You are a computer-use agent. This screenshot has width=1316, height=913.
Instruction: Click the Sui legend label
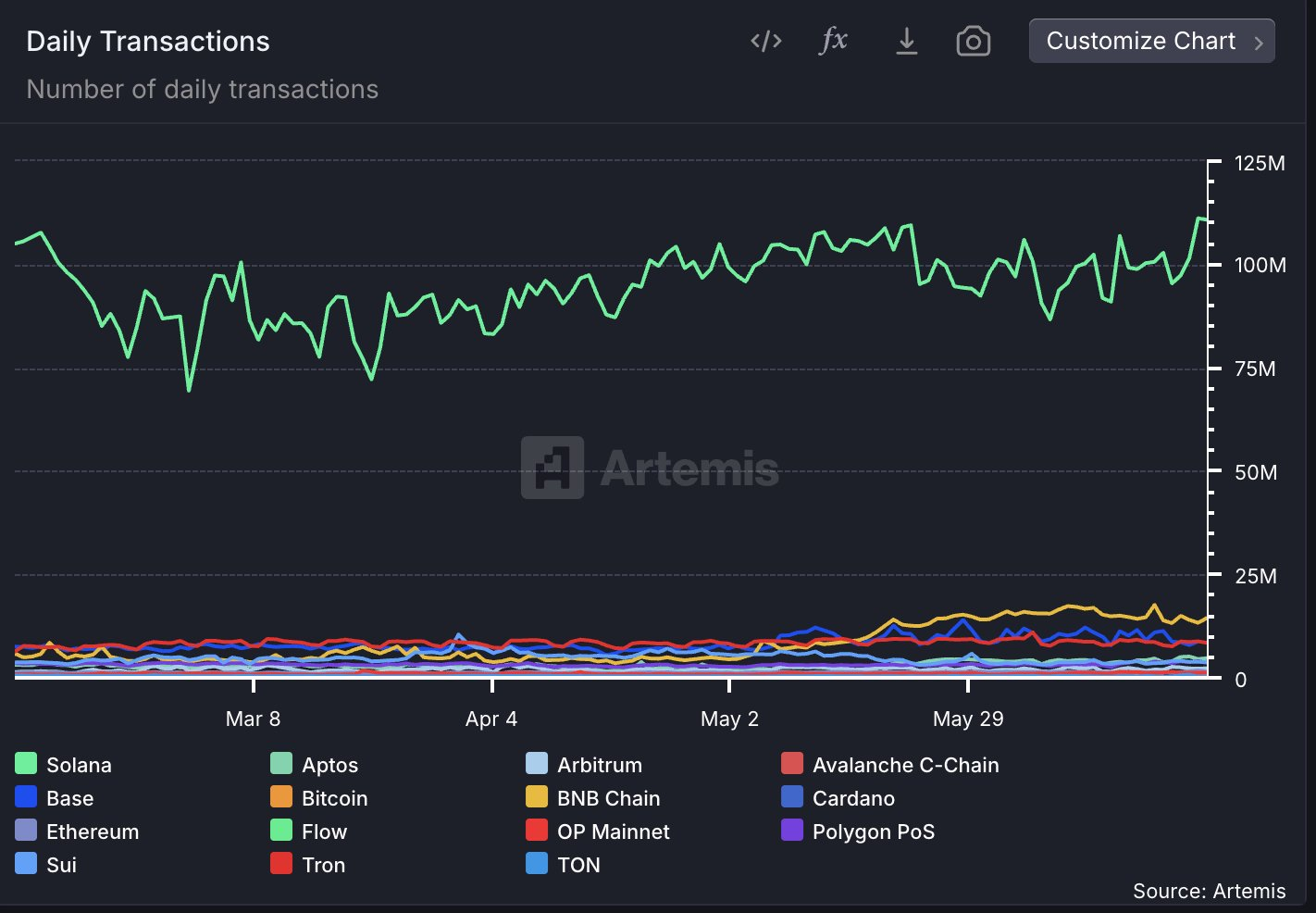[61, 865]
